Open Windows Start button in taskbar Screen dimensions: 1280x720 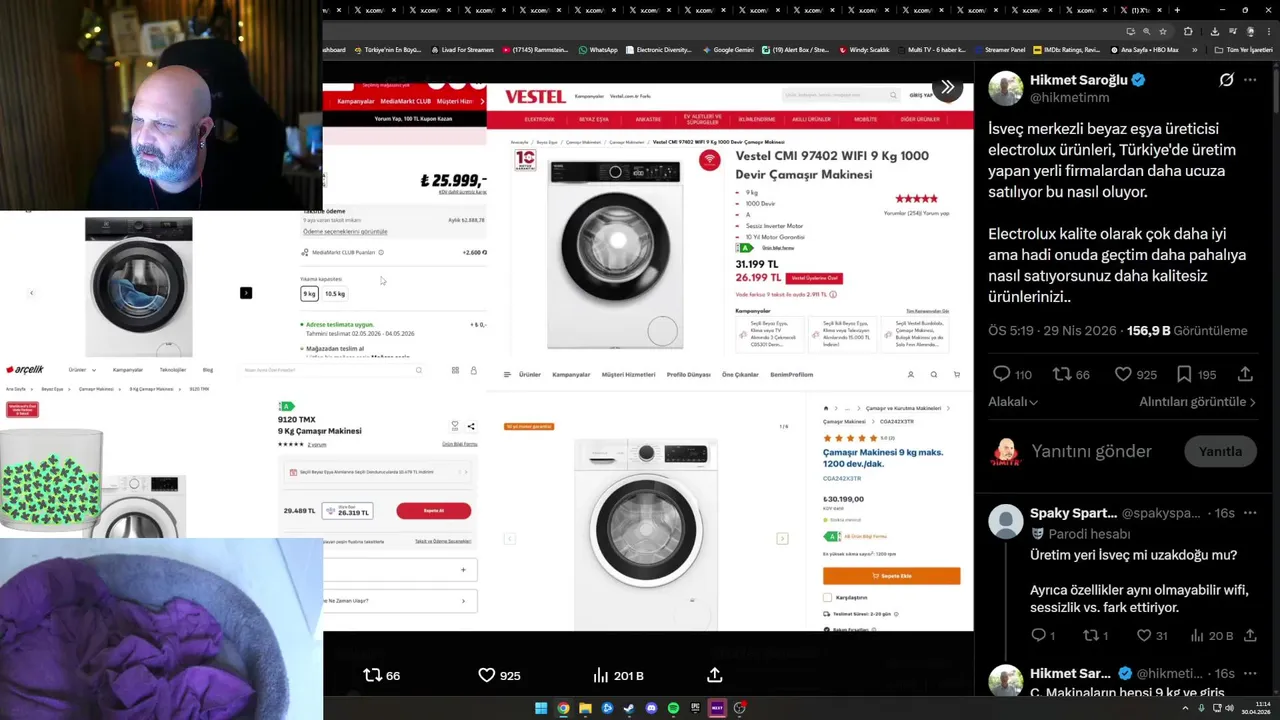pos(541,708)
